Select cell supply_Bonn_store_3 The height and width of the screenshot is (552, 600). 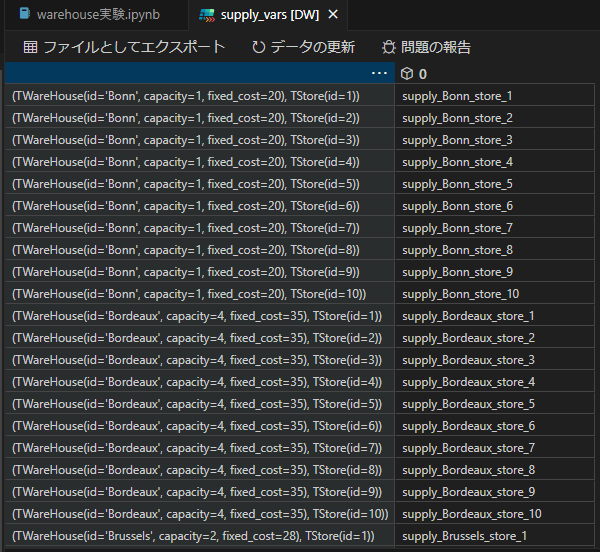[x=494, y=140]
